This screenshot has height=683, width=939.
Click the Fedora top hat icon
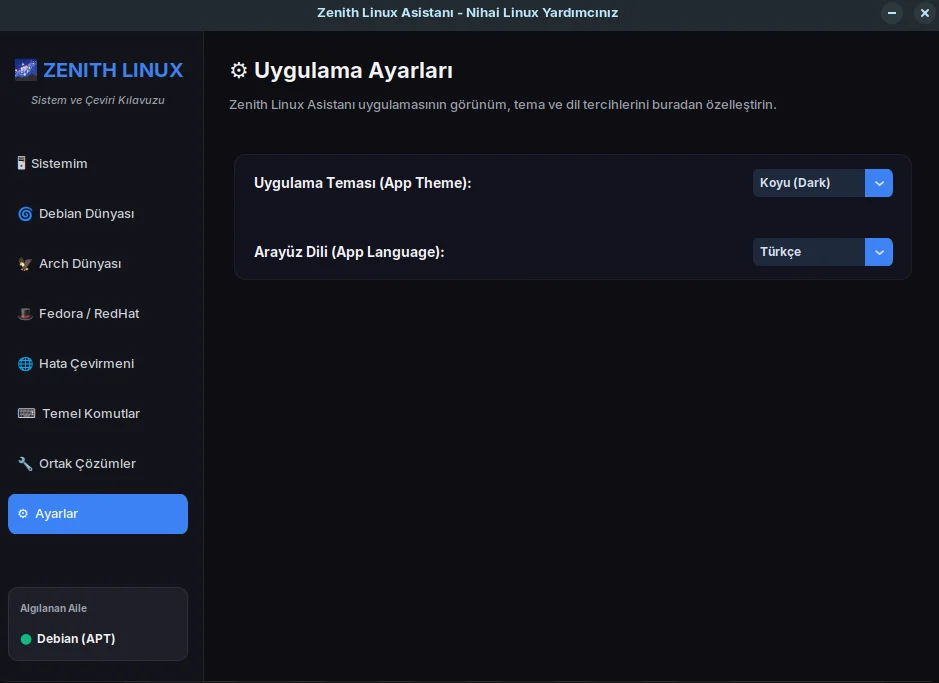coord(25,314)
